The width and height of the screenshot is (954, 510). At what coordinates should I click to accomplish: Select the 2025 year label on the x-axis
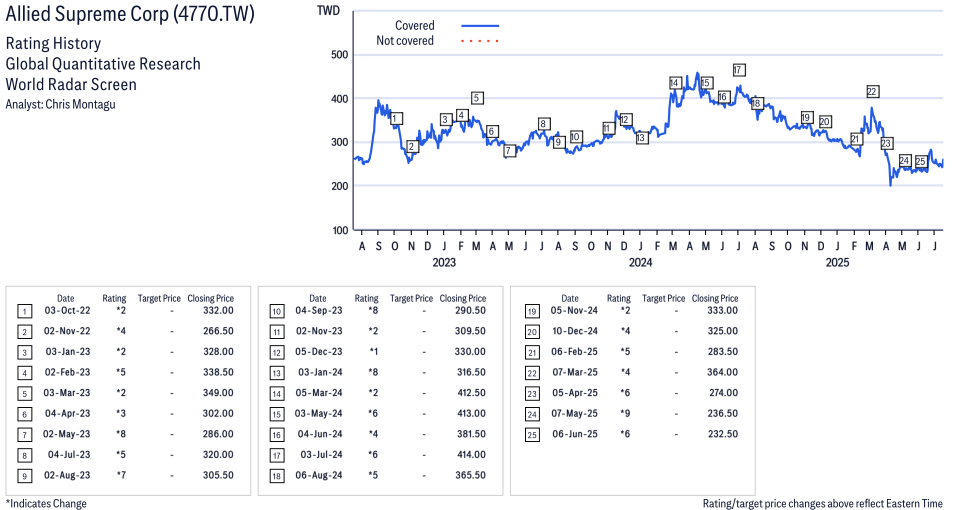point(837,262)
